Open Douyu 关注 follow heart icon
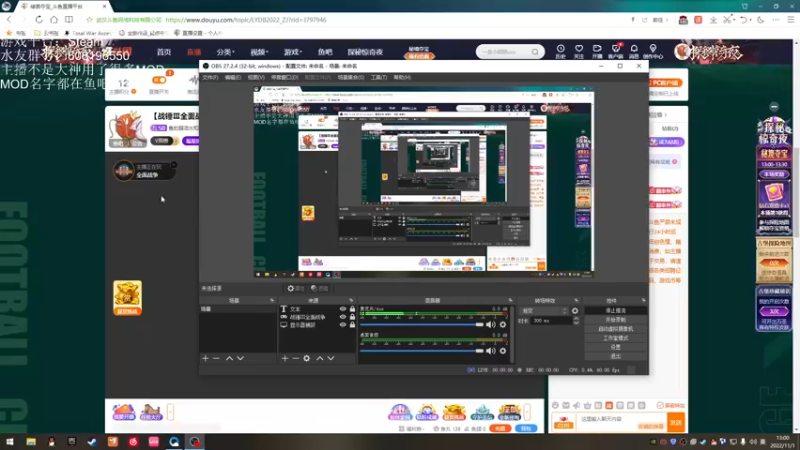This screenshot has width=800, height=450. [x=579, y=51]
